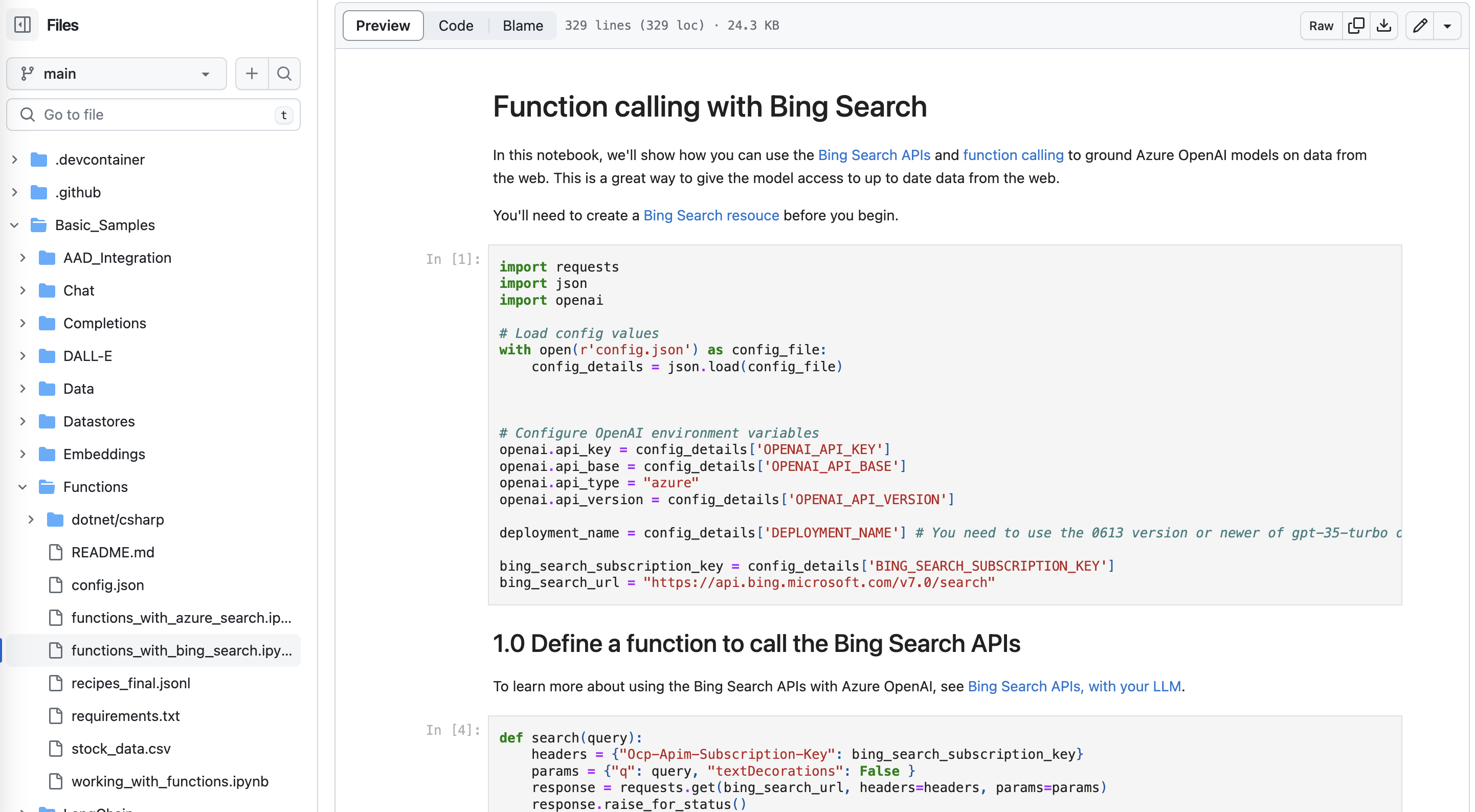This screenshot has width=1475, height=812.
Task: Collapse the file tree side panel icon
Action: click(23, 25)
